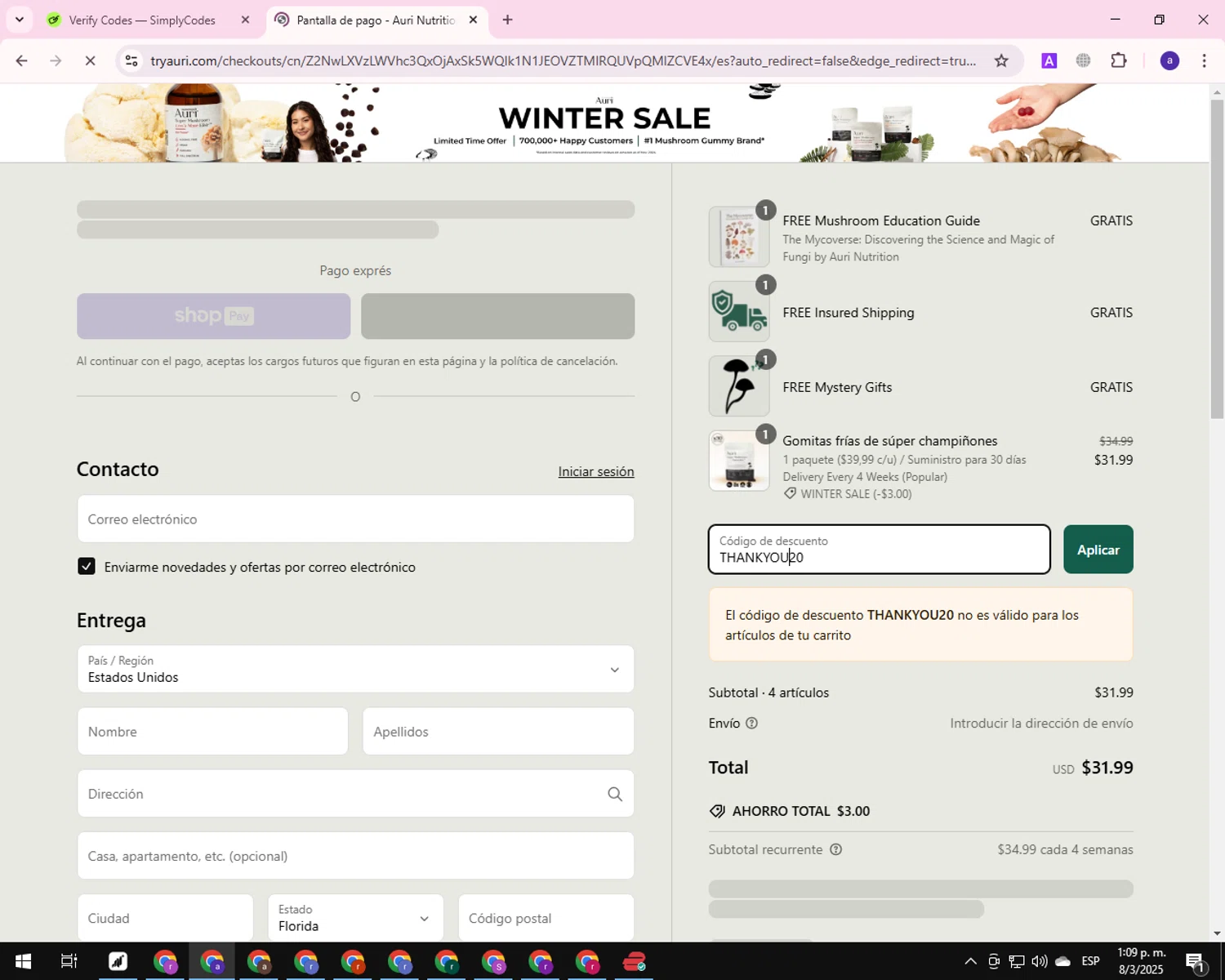Switch to Verify Codes SimplyCodes tab
The height and width of the screenshot is (980, 1225).
141,20
